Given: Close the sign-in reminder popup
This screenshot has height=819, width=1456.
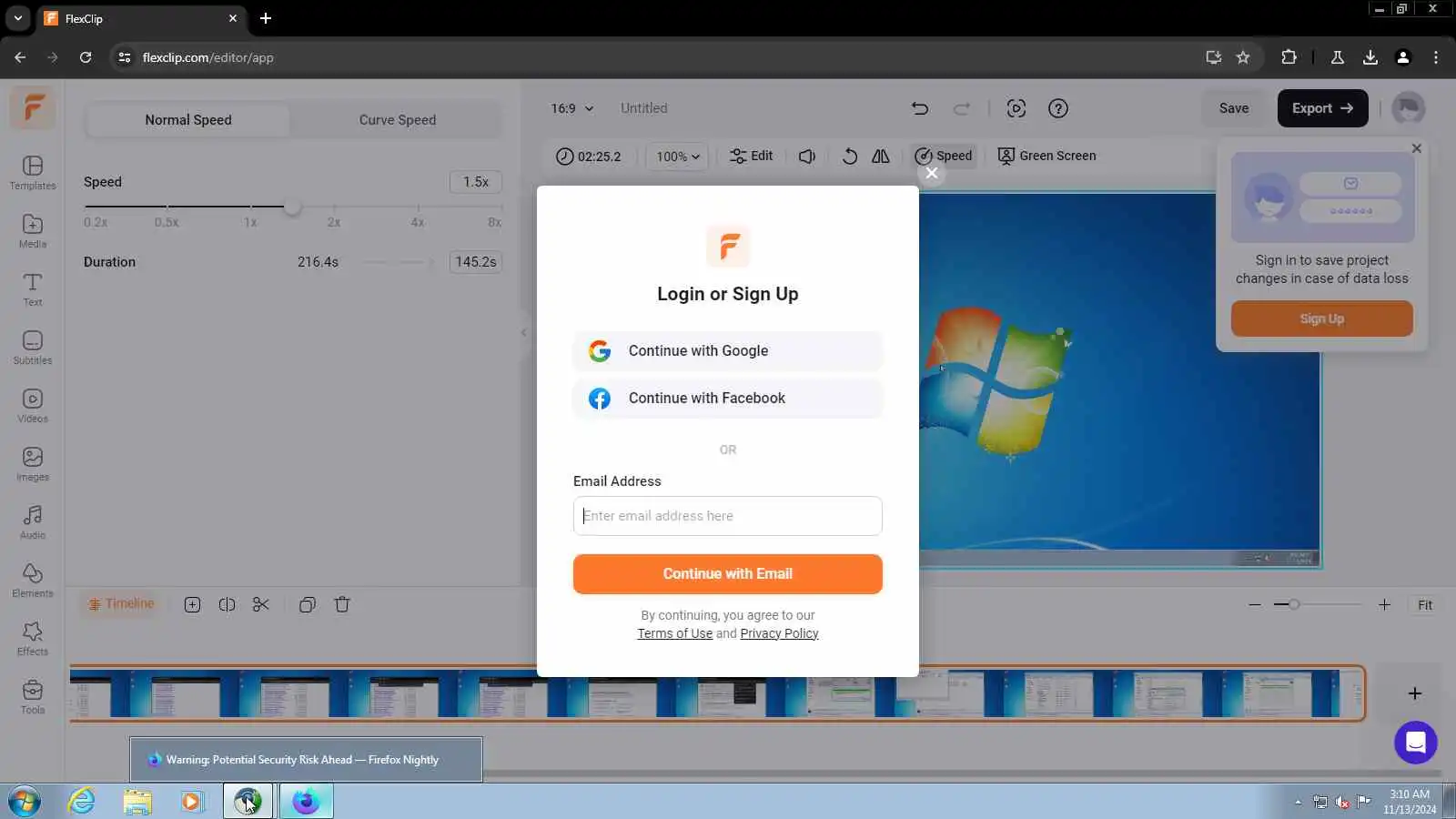Looking at the screenshot, I should click(1417, 148).
